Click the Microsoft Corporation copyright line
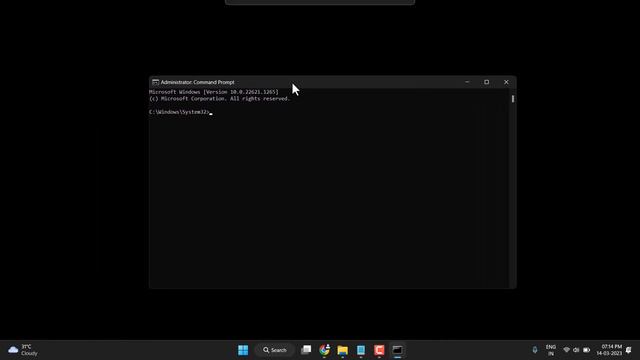 (220, 98)
